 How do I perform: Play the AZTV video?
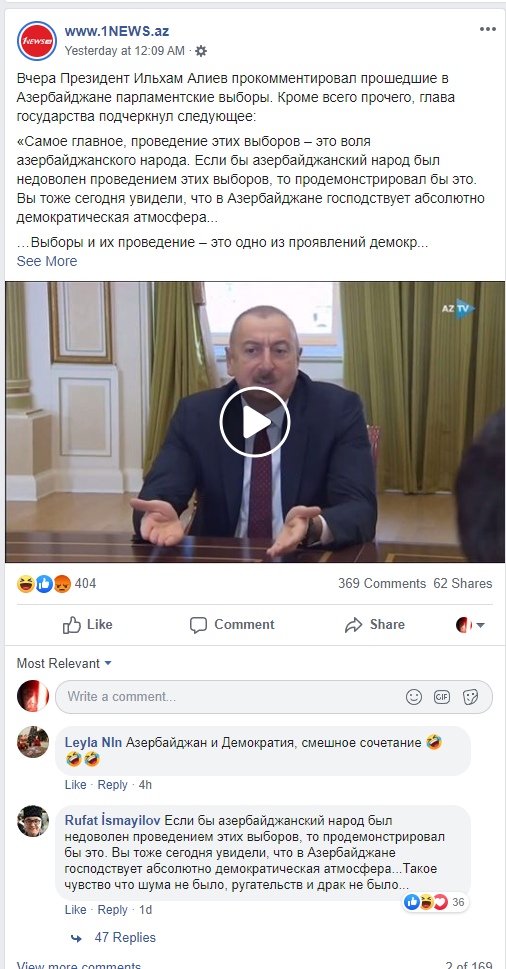coord(255,422)
